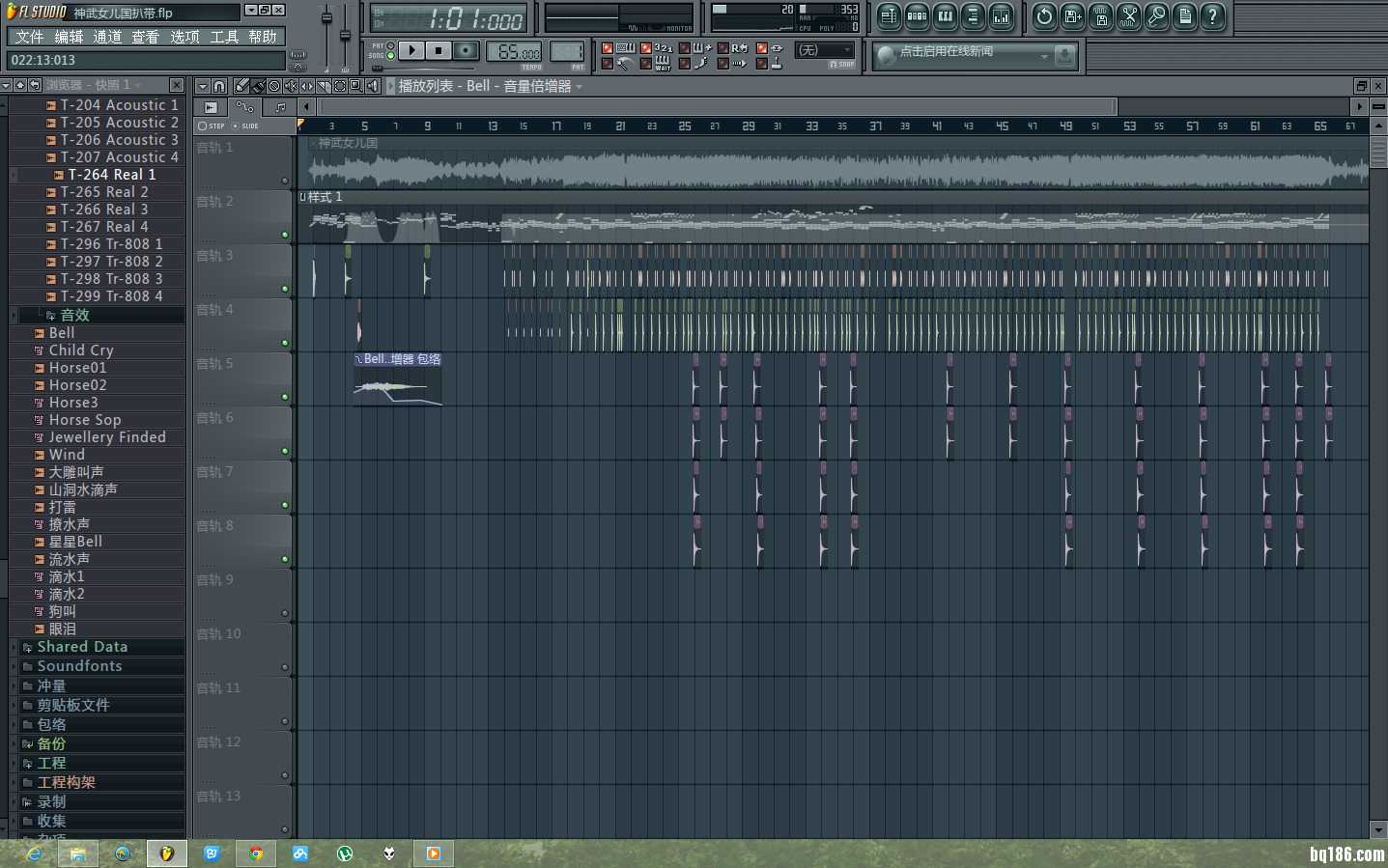Open the playlist view from top toolbar
Viewport: 1388px width, 868px height.
891,16
